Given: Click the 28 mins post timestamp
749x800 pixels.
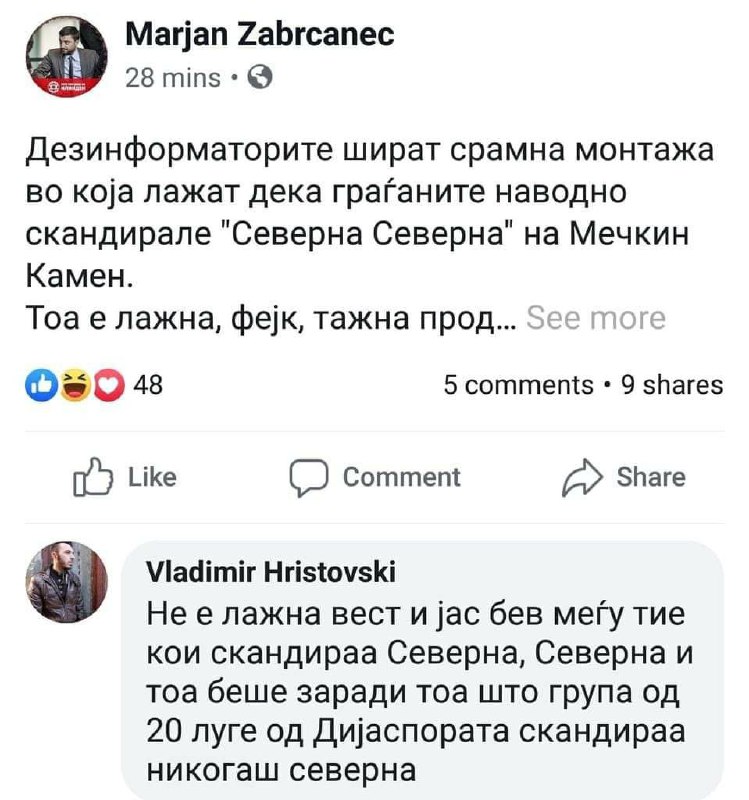Looking at the screenshot, I should tap(172, 77).
